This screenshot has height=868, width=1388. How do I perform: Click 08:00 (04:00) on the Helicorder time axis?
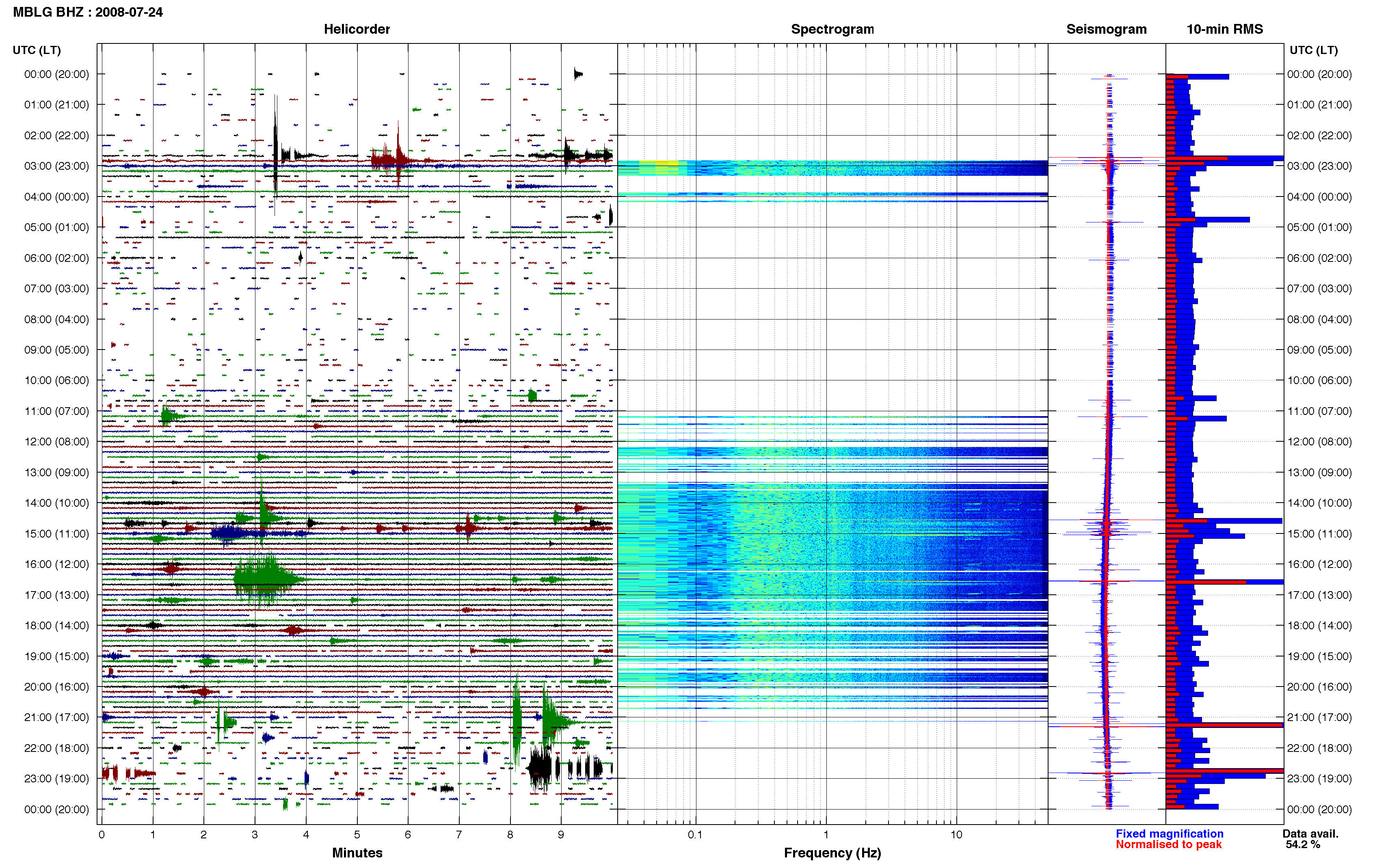[x=57, y=319]
